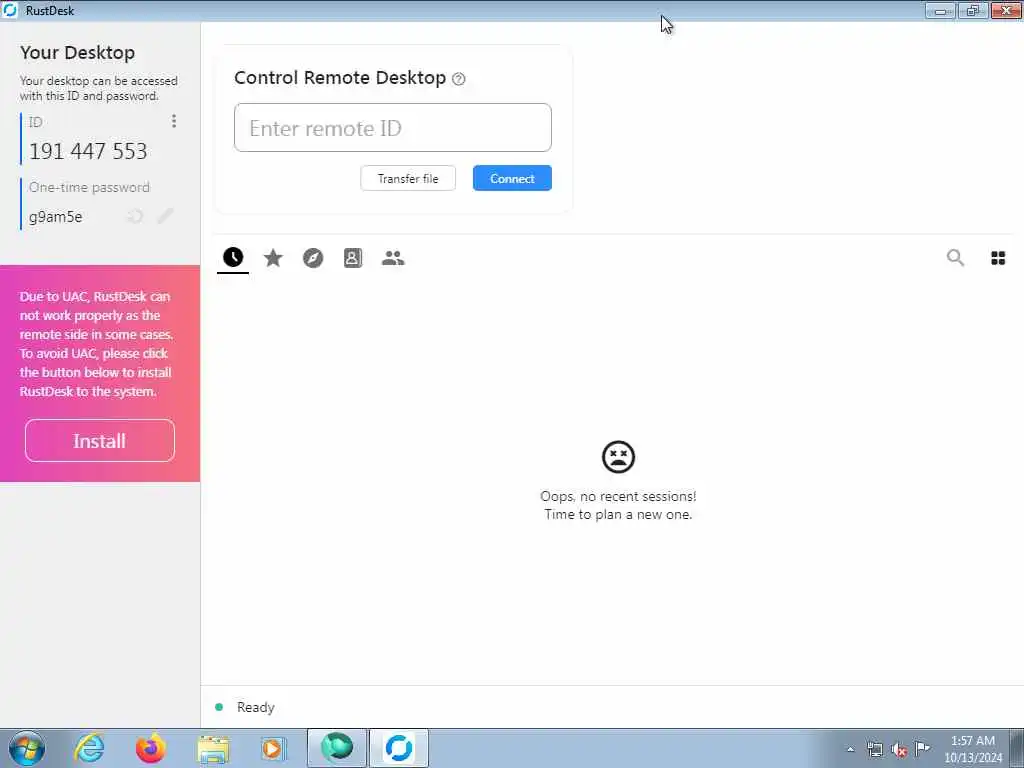Open the ID options three-dot menu

[x=174, y=121]
